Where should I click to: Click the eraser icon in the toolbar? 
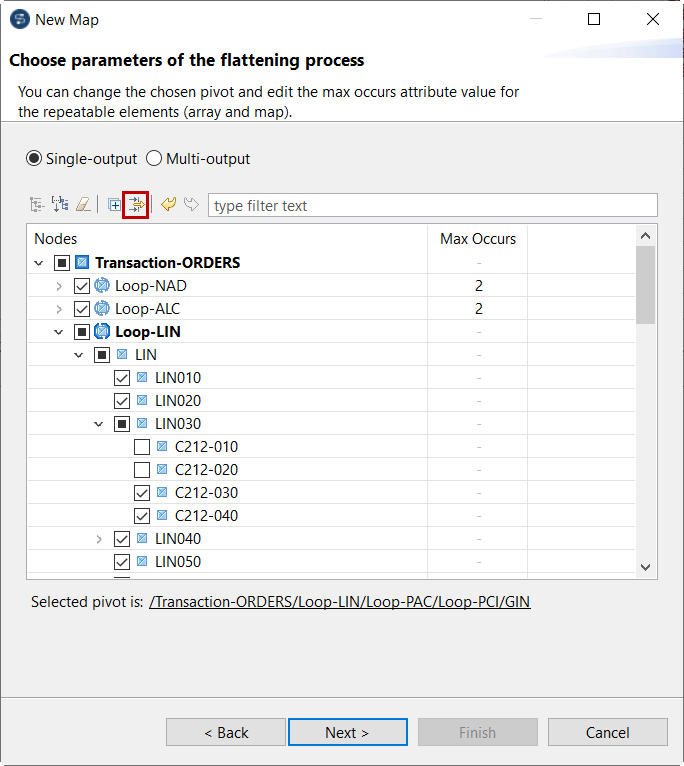click(84, 205)
